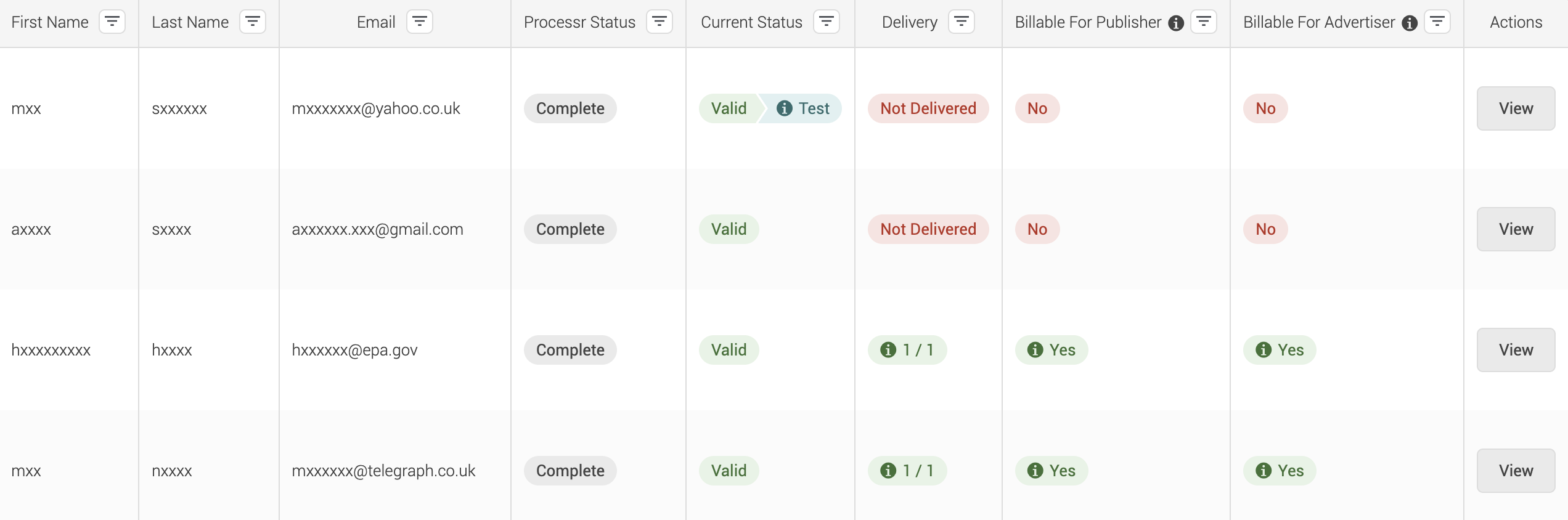View the mxxxxxx@telegraph.co.uk lead

pyautogui.click(x=1516, y=471)
